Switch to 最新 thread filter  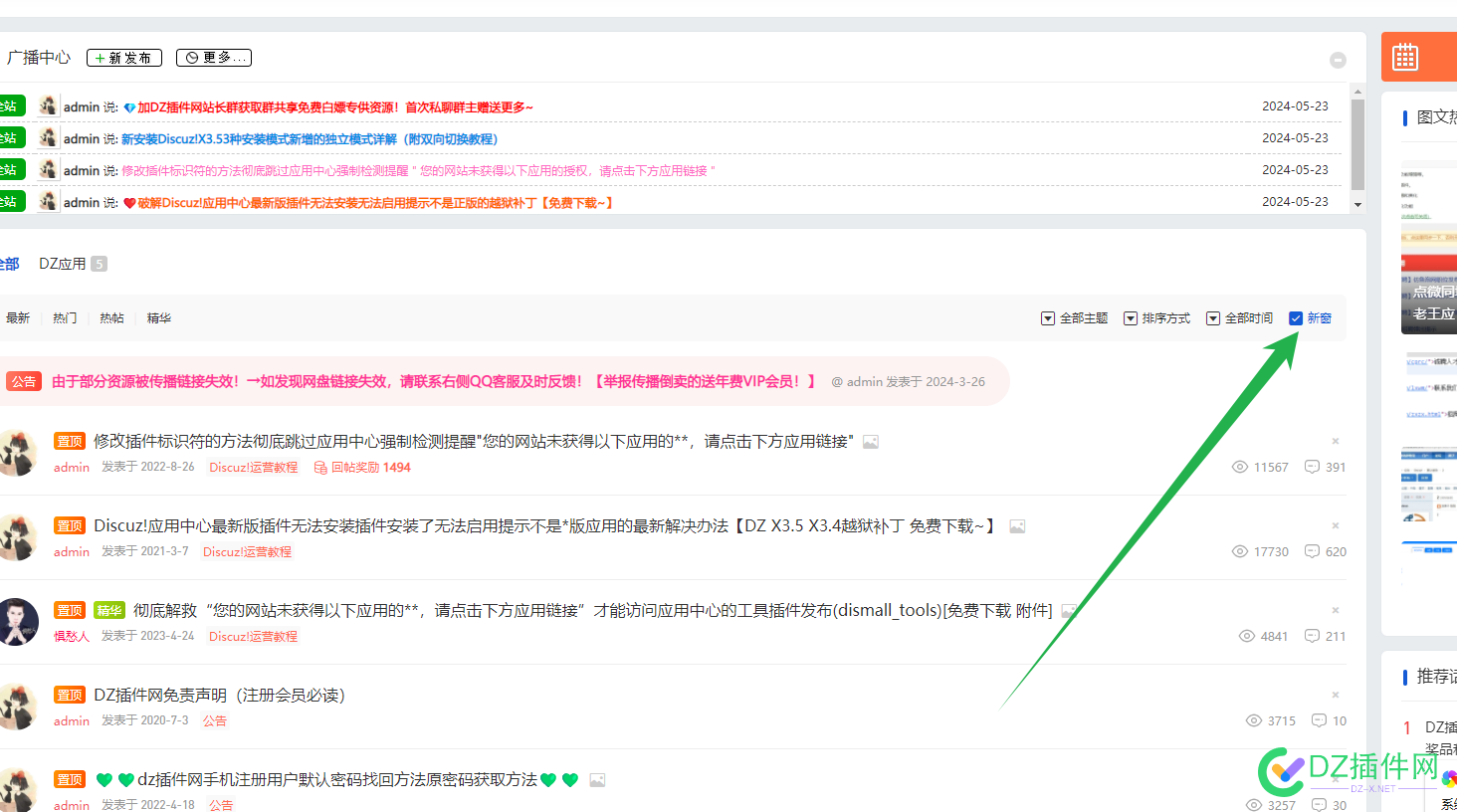click(x=18, y=318)
